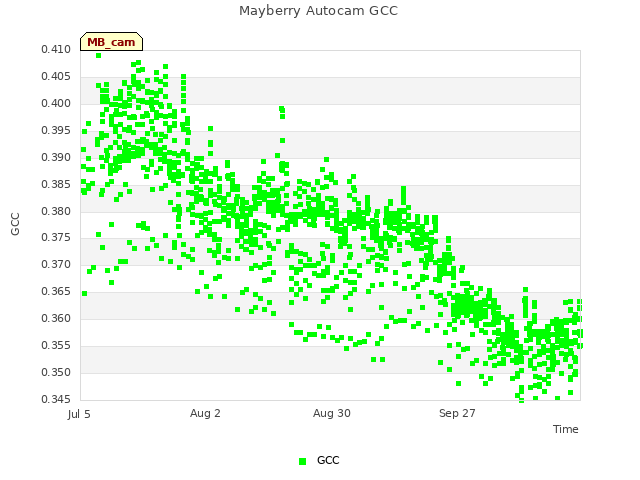Click the 0.350 y-axis value
Screen dimensions: 640x480
56,372
